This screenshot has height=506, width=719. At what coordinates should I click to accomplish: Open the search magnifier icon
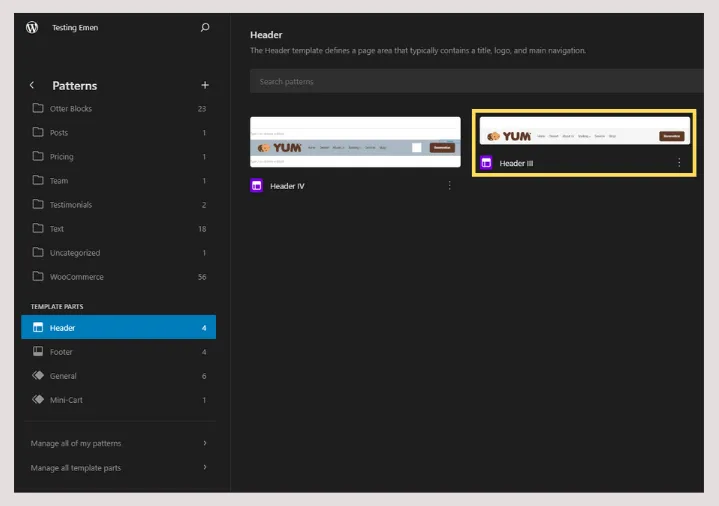(205, 27)
